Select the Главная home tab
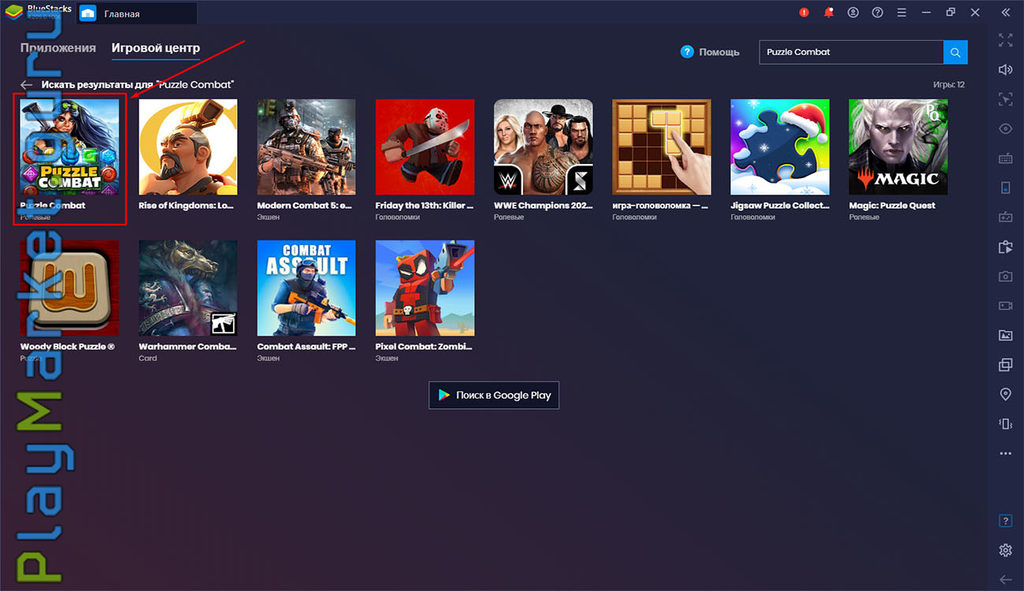 [137, 13]
